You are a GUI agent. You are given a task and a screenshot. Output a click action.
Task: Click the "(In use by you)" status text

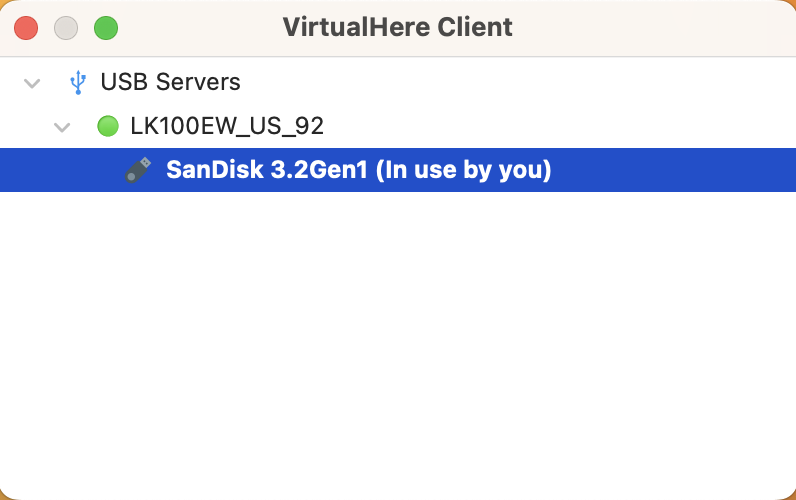466,170
